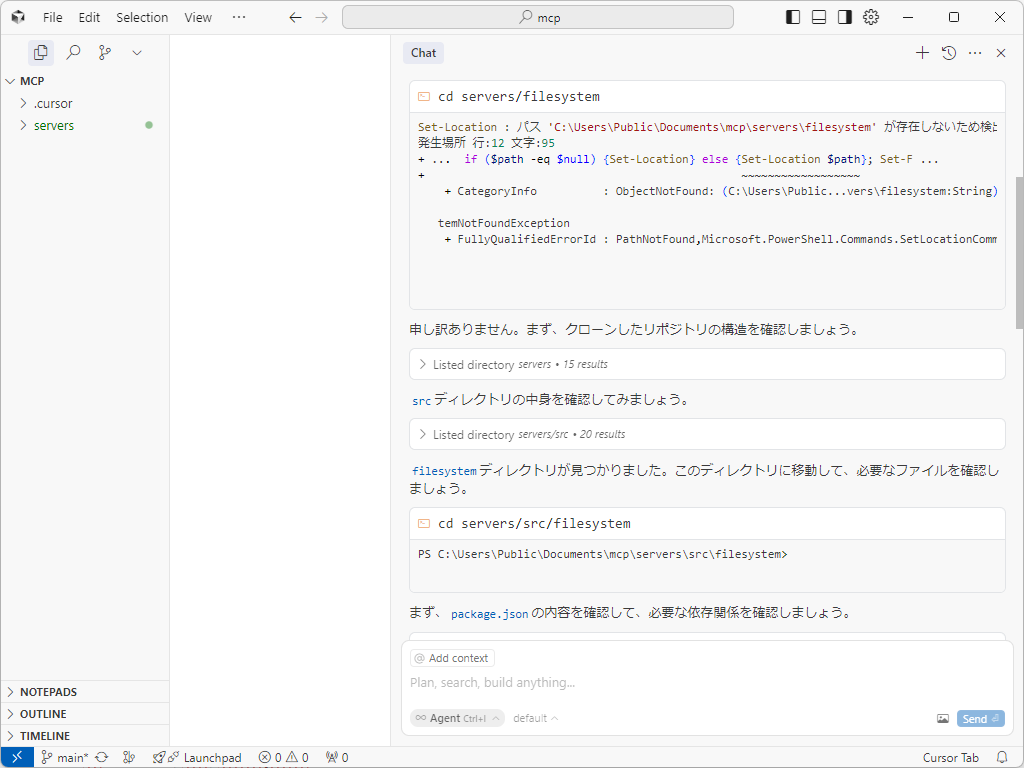Open the Explorer view icon

[x=41, y=52]
